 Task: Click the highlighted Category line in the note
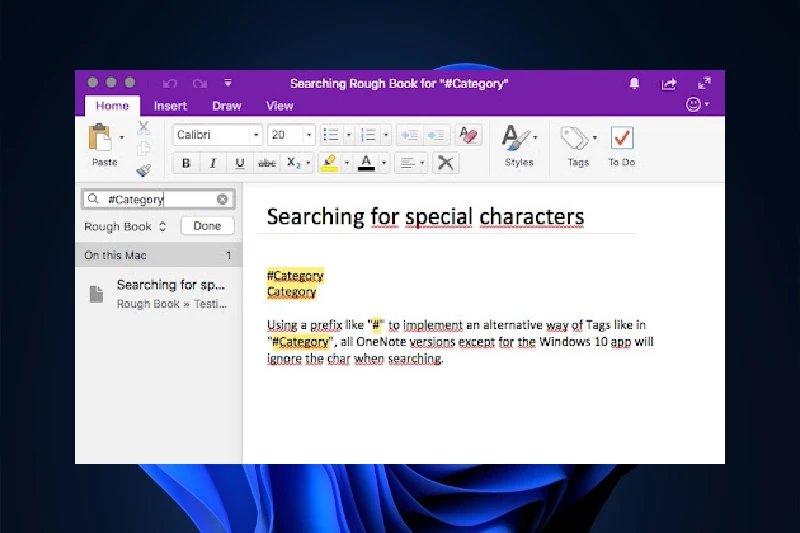coord(292,292)
